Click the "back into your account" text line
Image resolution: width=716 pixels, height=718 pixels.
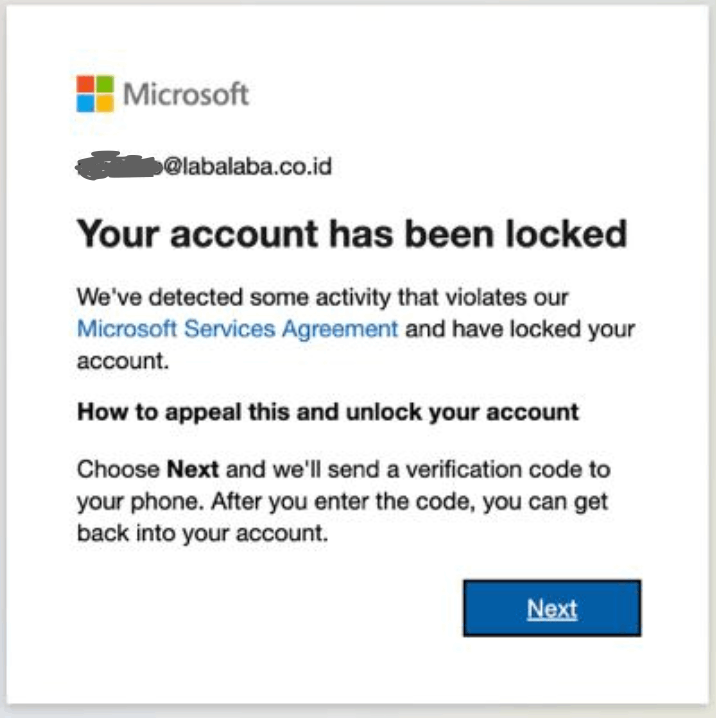(202, 534)
